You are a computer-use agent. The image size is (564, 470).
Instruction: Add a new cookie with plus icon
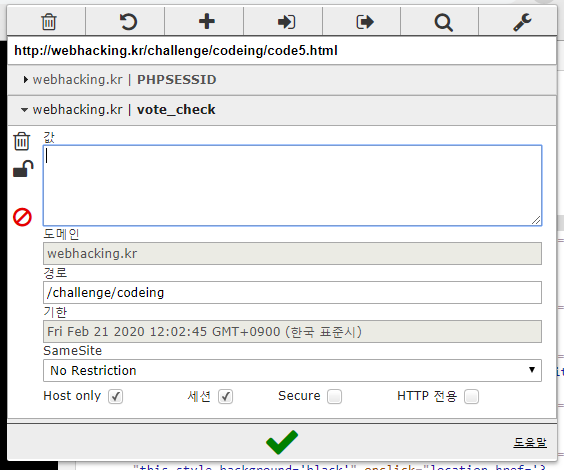(x=207, y=22)
